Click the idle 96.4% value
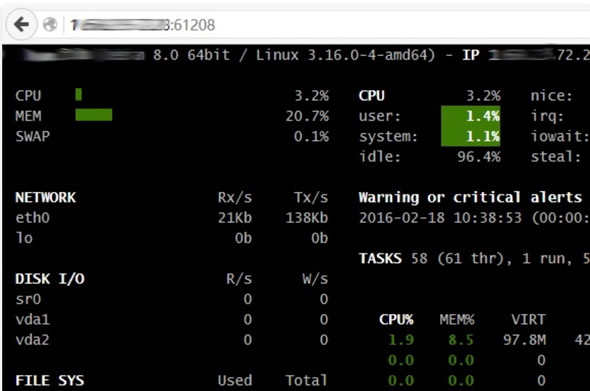 [479, 157]
